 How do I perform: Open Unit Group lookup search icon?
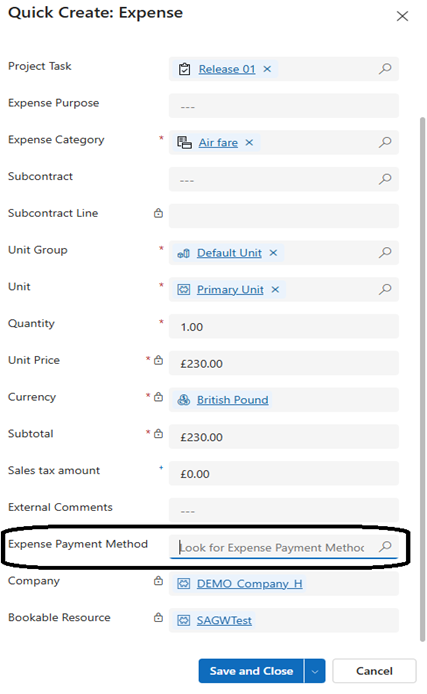coord(385,252)
